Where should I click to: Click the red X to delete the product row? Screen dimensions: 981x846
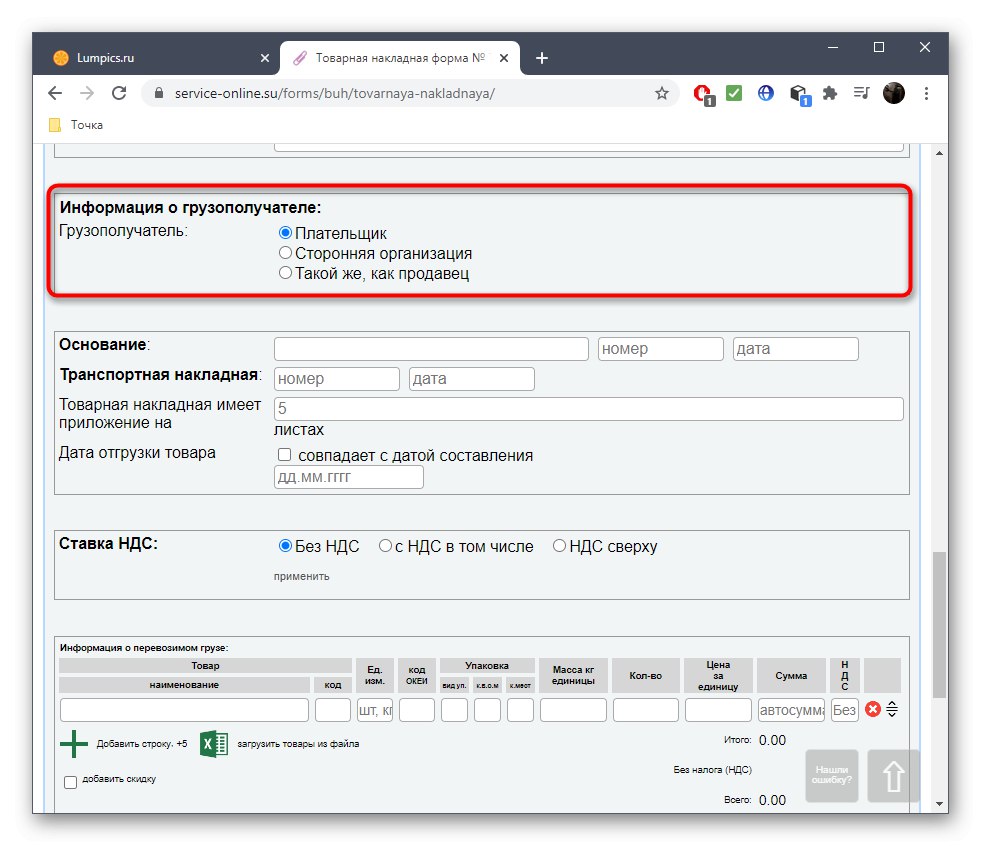tap(875, 709)
